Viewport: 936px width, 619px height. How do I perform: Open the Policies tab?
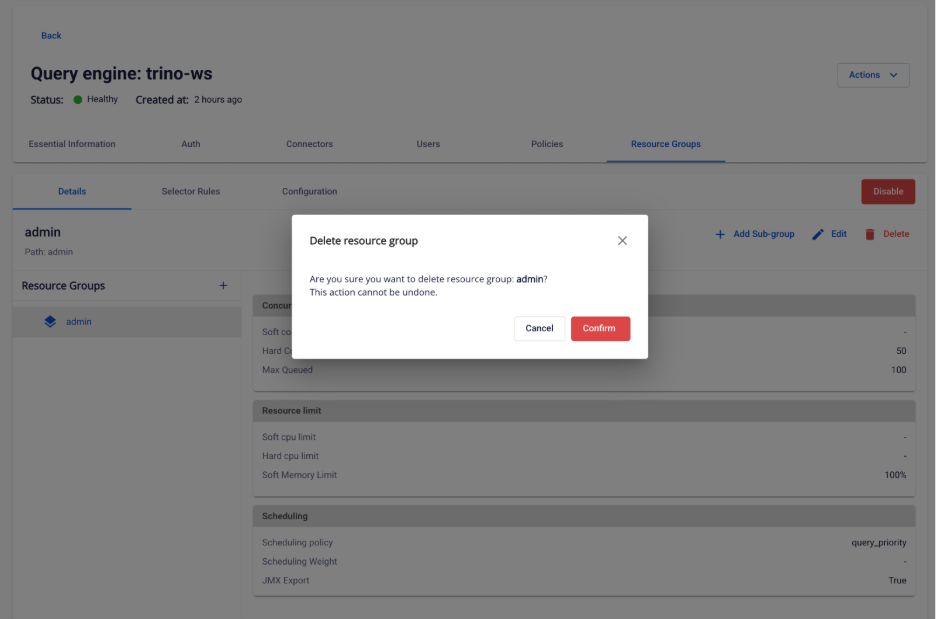pyautogui.click(x=547, y=144)
